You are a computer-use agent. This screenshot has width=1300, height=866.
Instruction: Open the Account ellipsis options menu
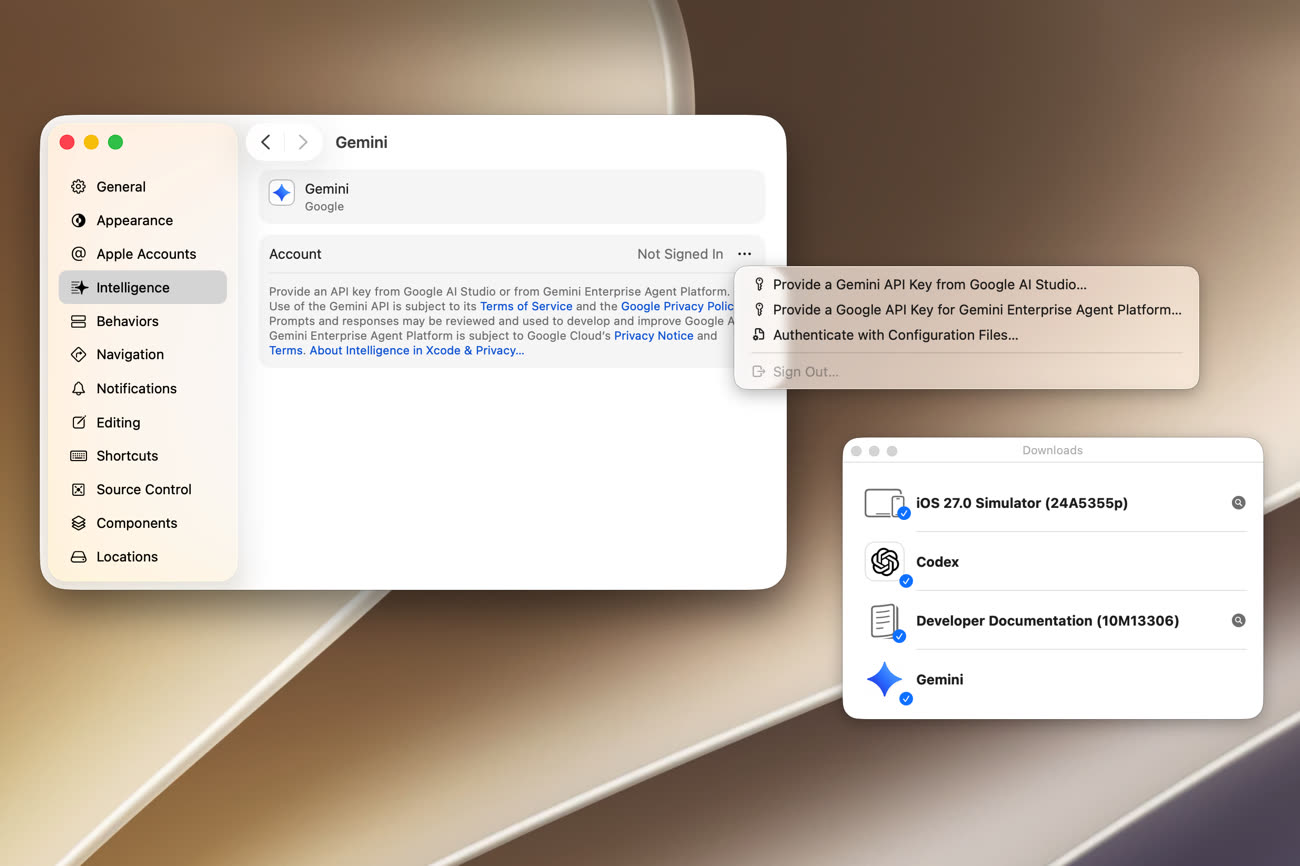[x=745, y=254]
